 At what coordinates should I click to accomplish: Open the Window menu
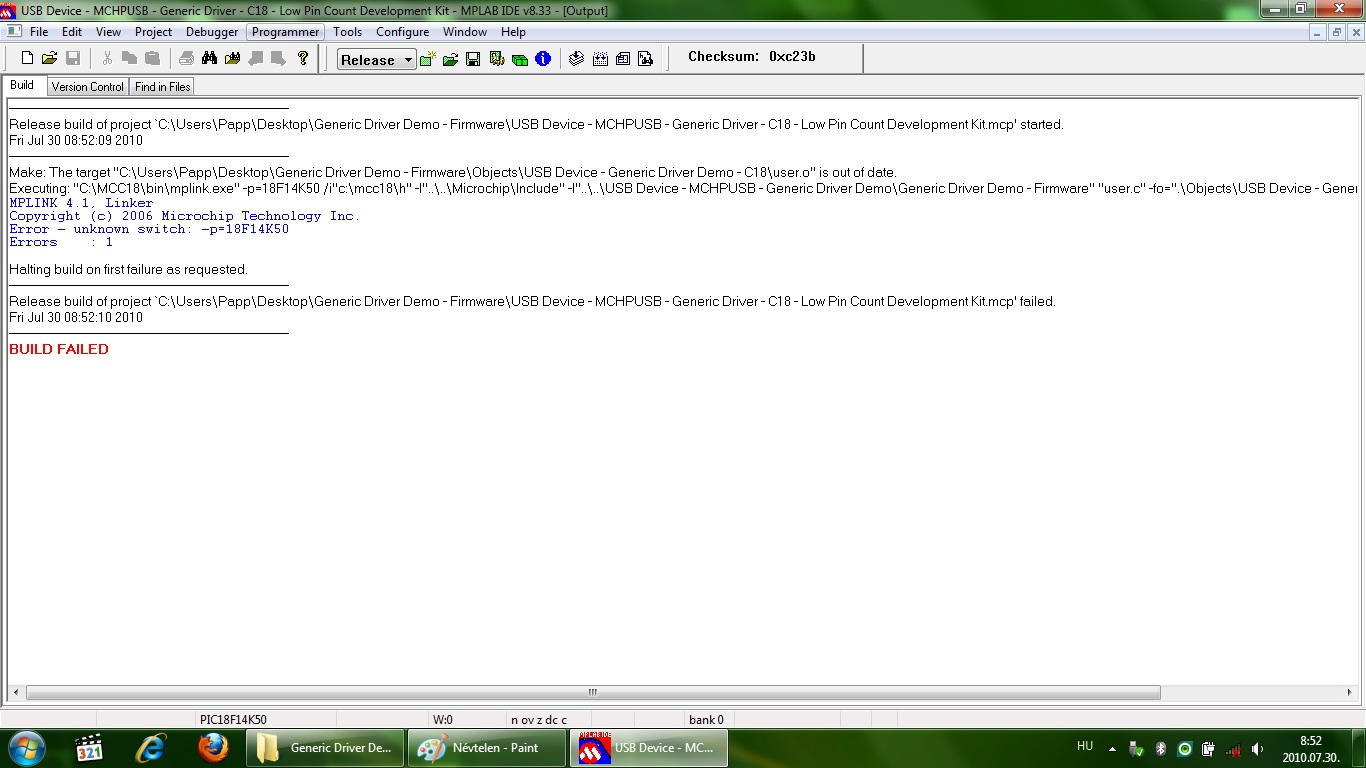(x=465, y=32)
